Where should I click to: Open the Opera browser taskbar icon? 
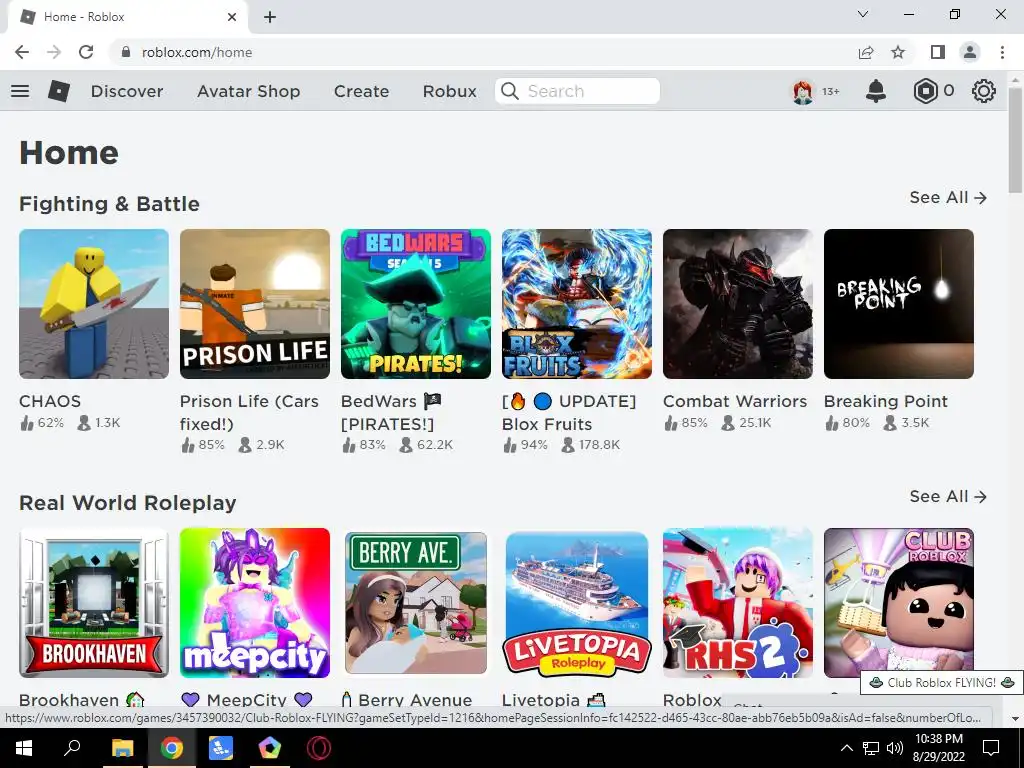[x=319, y=748]
